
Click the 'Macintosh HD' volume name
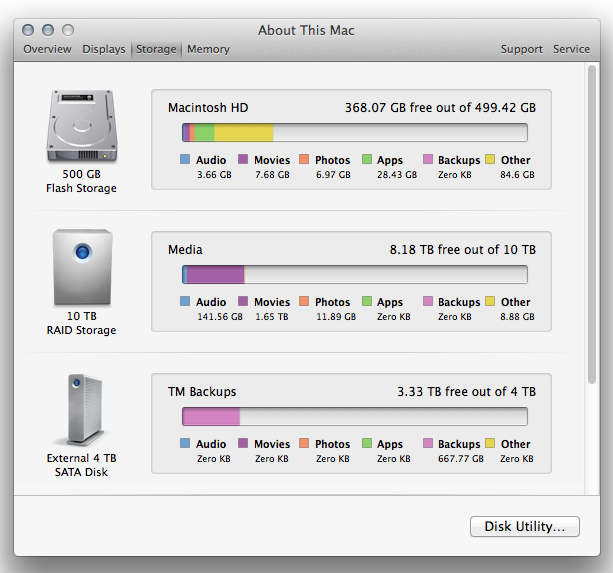point(208,107)
